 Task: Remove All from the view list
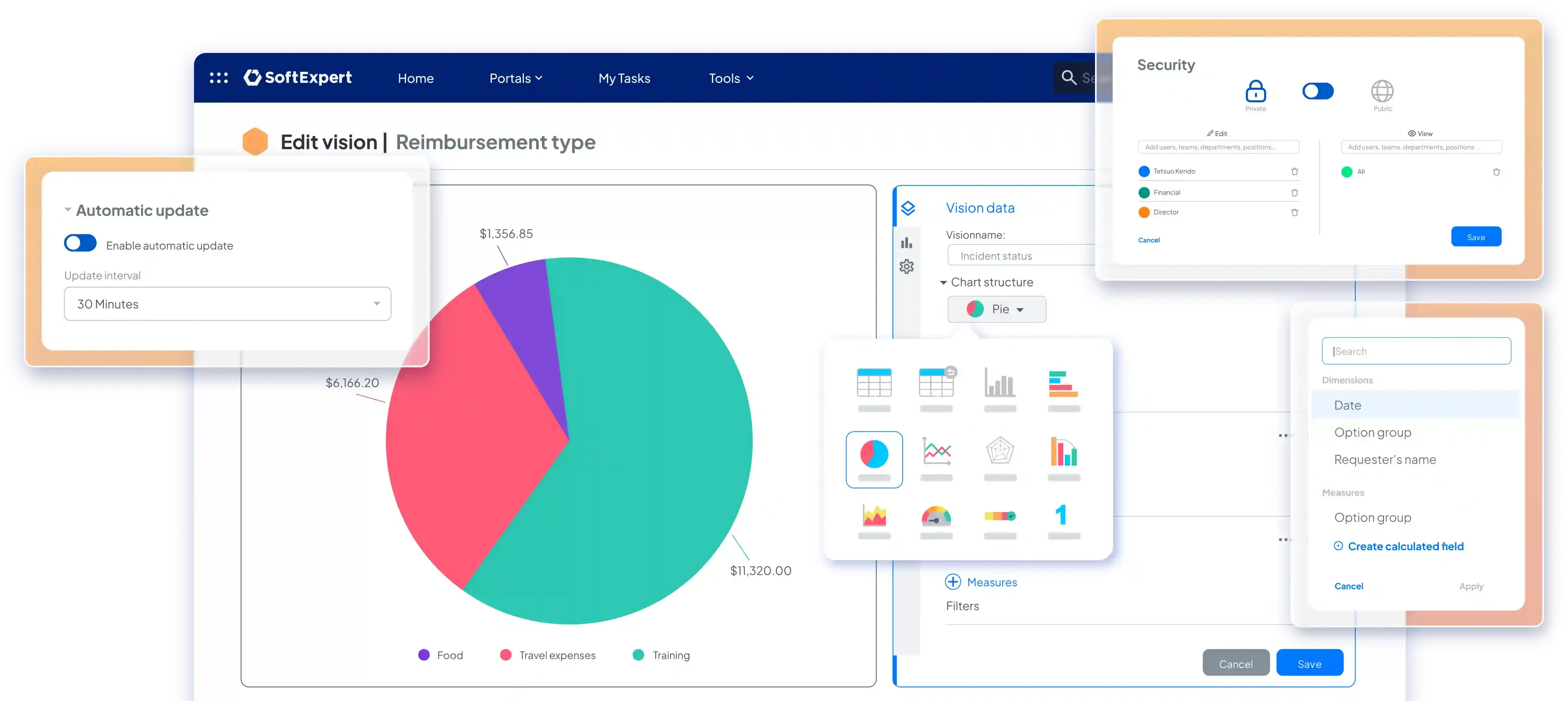pos(1495,172)
